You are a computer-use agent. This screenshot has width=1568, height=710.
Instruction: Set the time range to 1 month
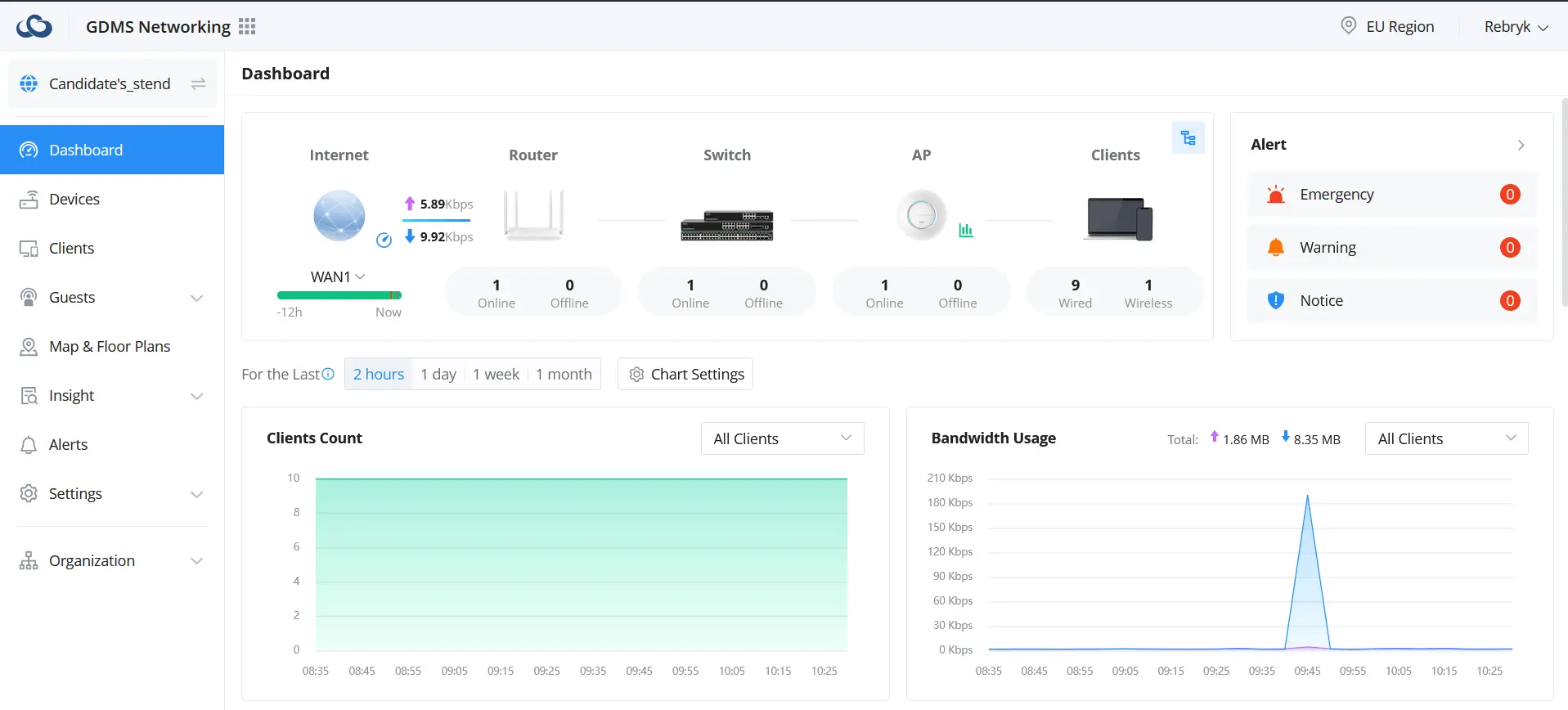564,374
